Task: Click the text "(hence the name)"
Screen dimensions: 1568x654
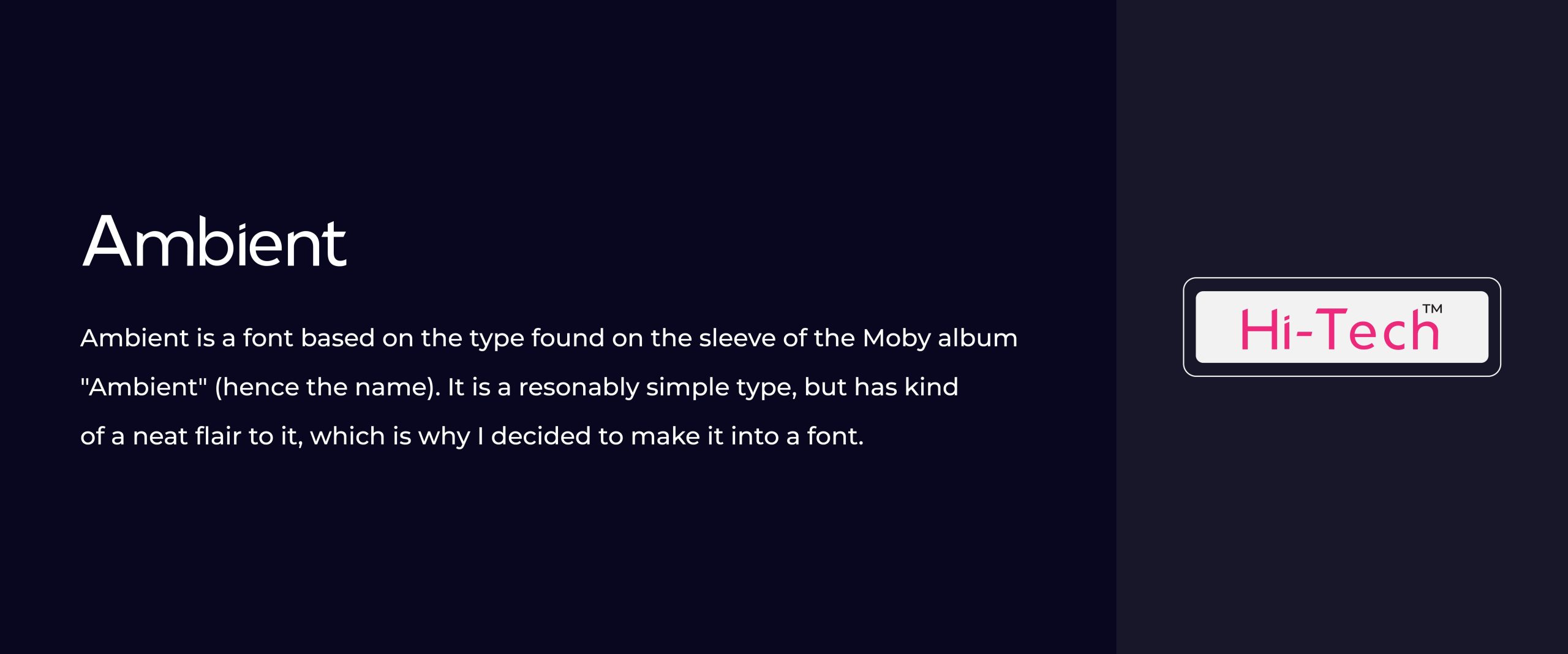Action: coord(327,387)
